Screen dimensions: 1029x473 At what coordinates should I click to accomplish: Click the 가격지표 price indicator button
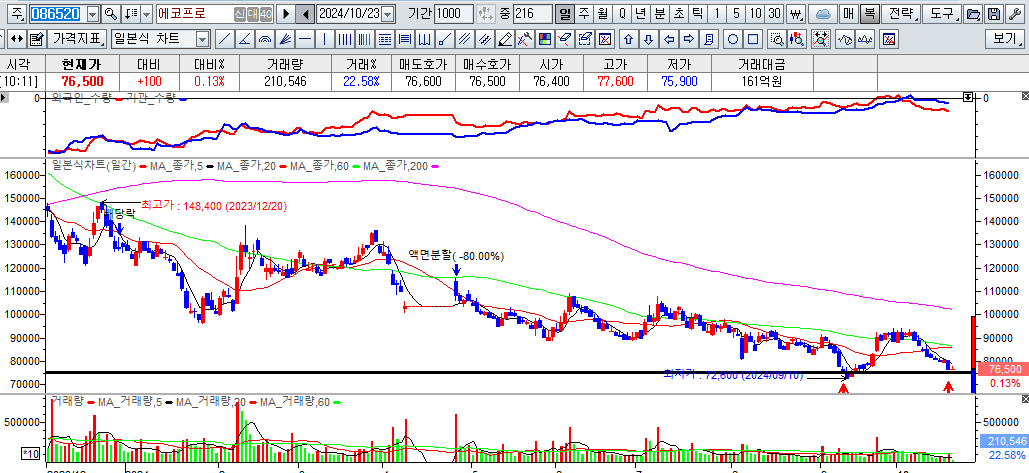click(77, 39)
